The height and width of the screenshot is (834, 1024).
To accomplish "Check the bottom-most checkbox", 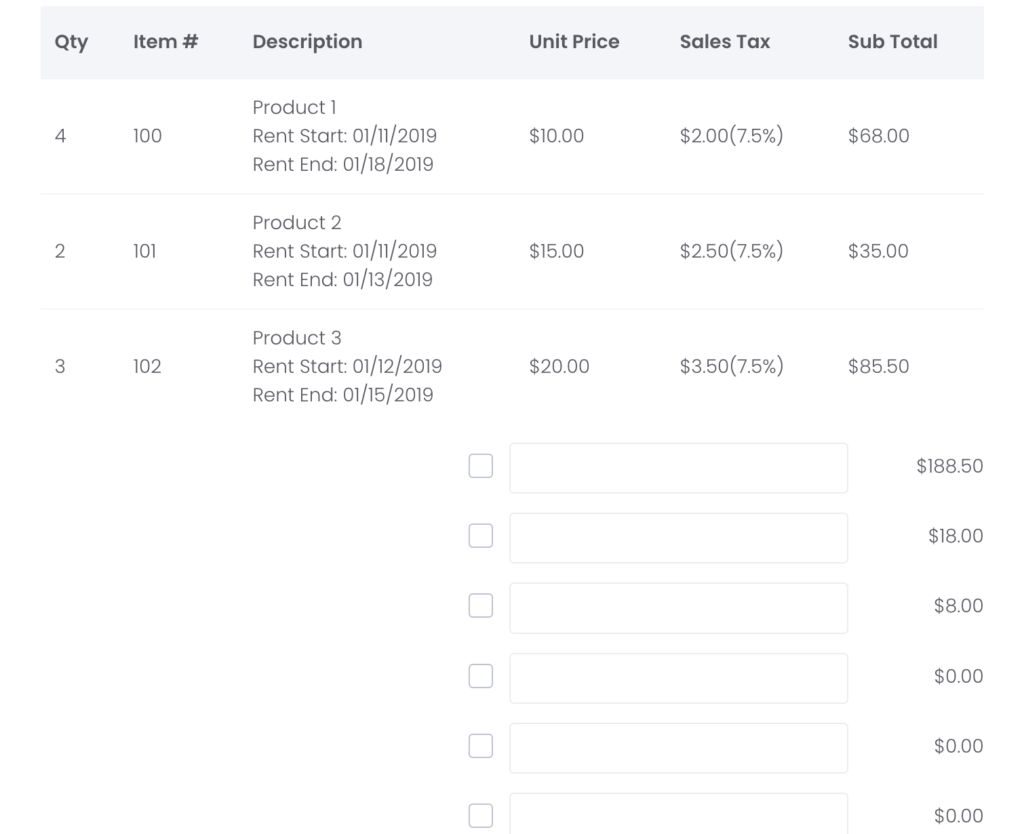I will 481,816.
